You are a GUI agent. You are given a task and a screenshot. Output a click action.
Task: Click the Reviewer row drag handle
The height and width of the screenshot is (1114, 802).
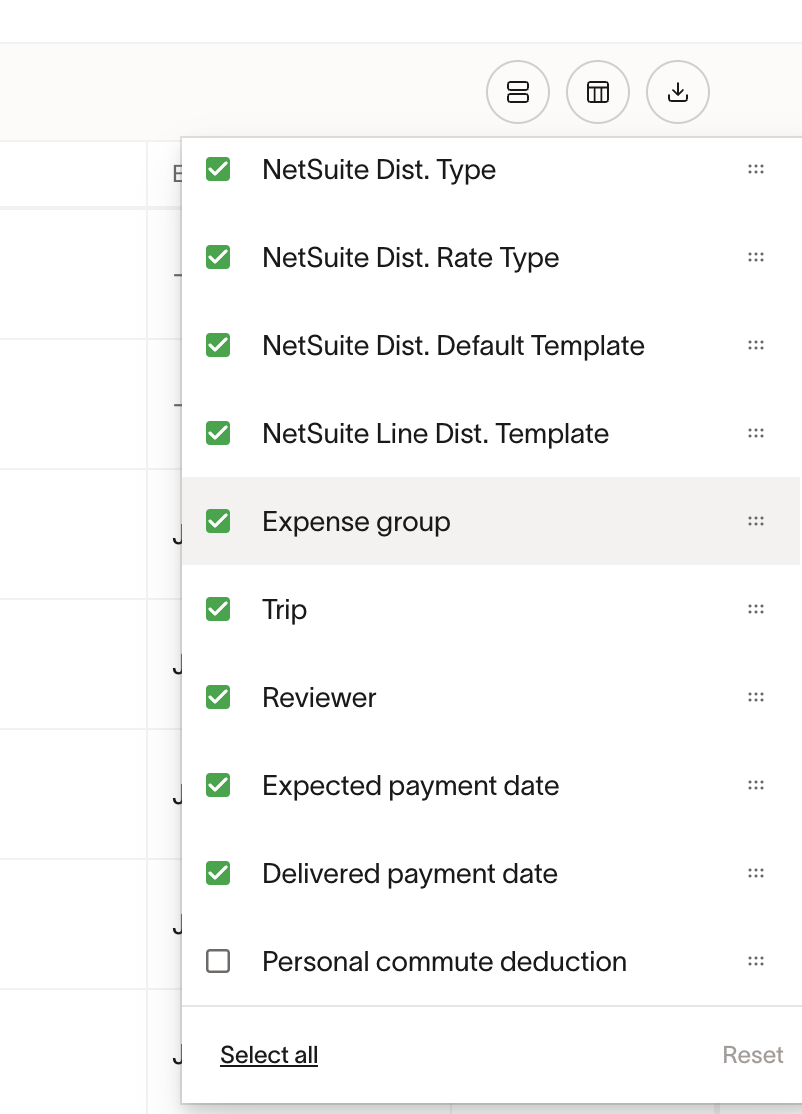point(756,698)
